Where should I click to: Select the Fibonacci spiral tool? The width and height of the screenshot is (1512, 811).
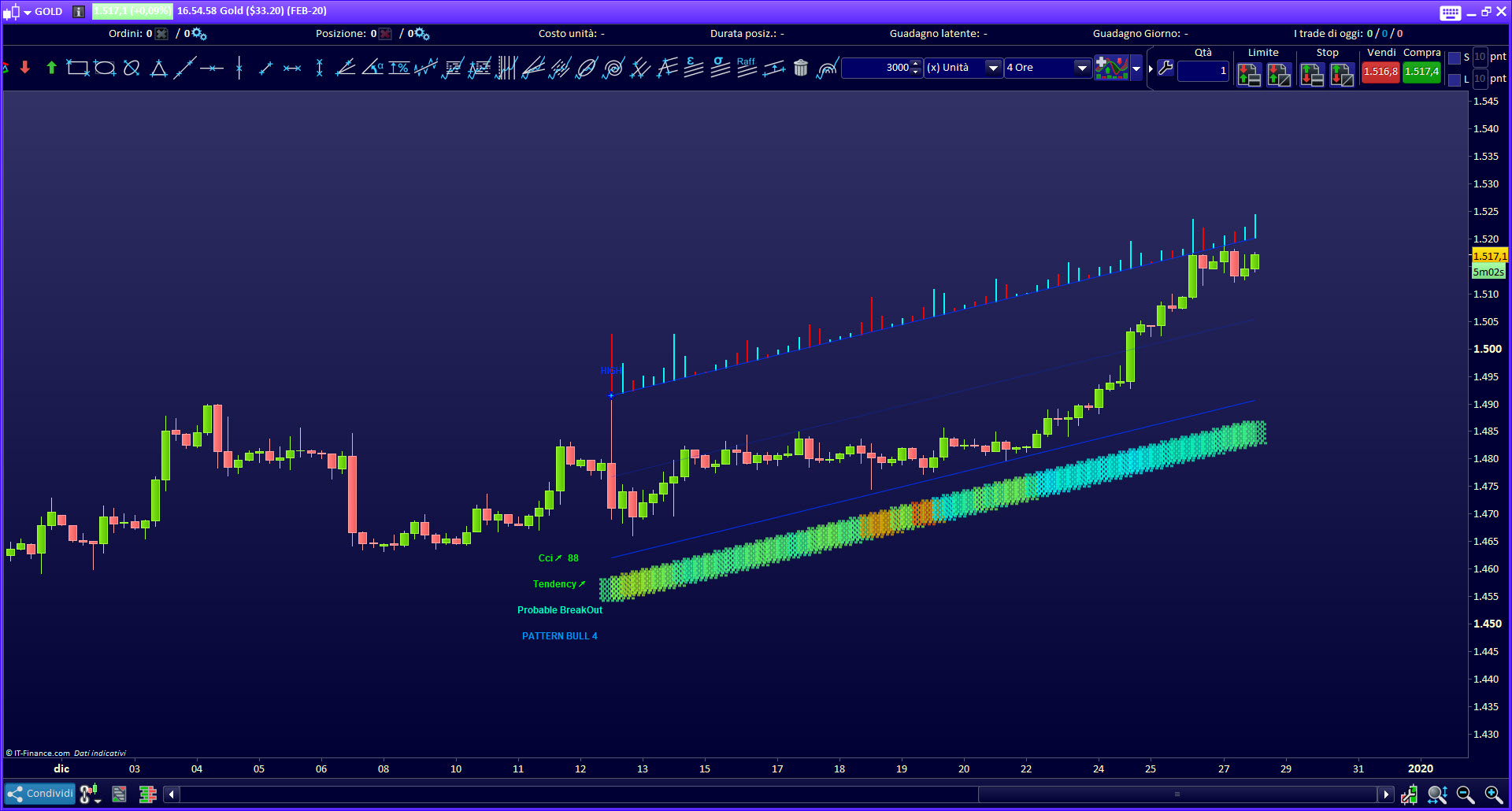(613, 69)
